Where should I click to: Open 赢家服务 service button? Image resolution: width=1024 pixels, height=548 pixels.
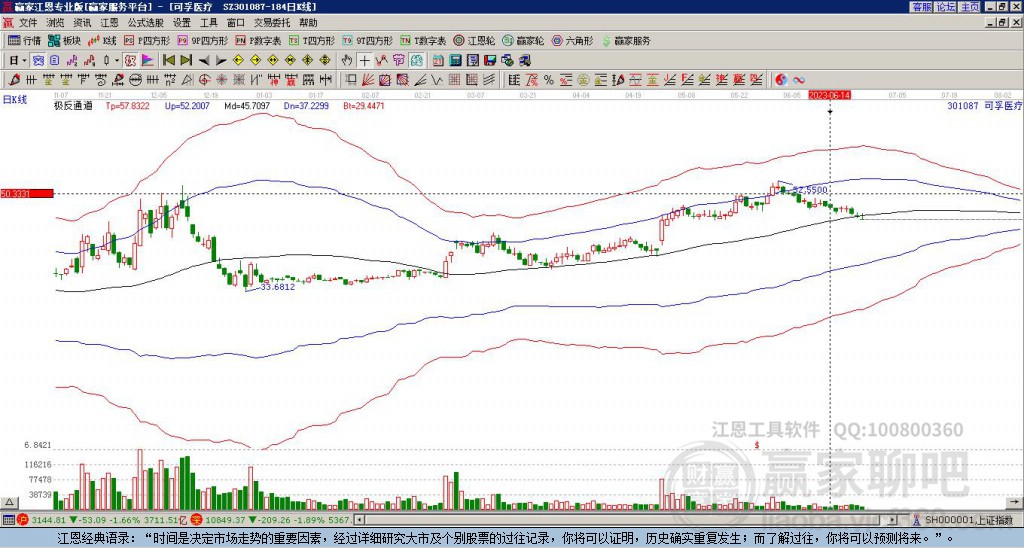tap(626, 40)
